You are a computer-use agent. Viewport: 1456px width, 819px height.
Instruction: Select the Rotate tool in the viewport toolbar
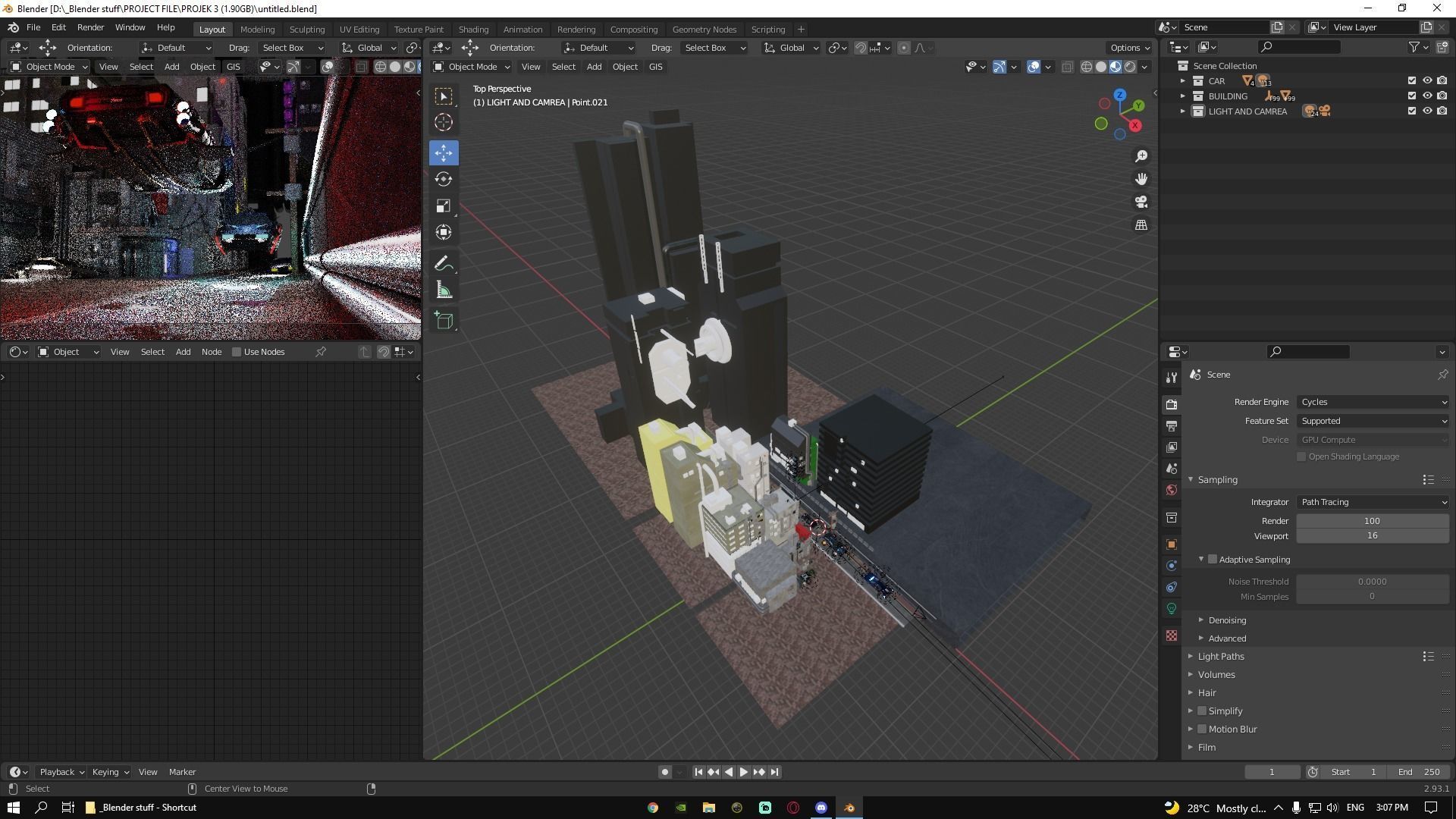[444, 180]
